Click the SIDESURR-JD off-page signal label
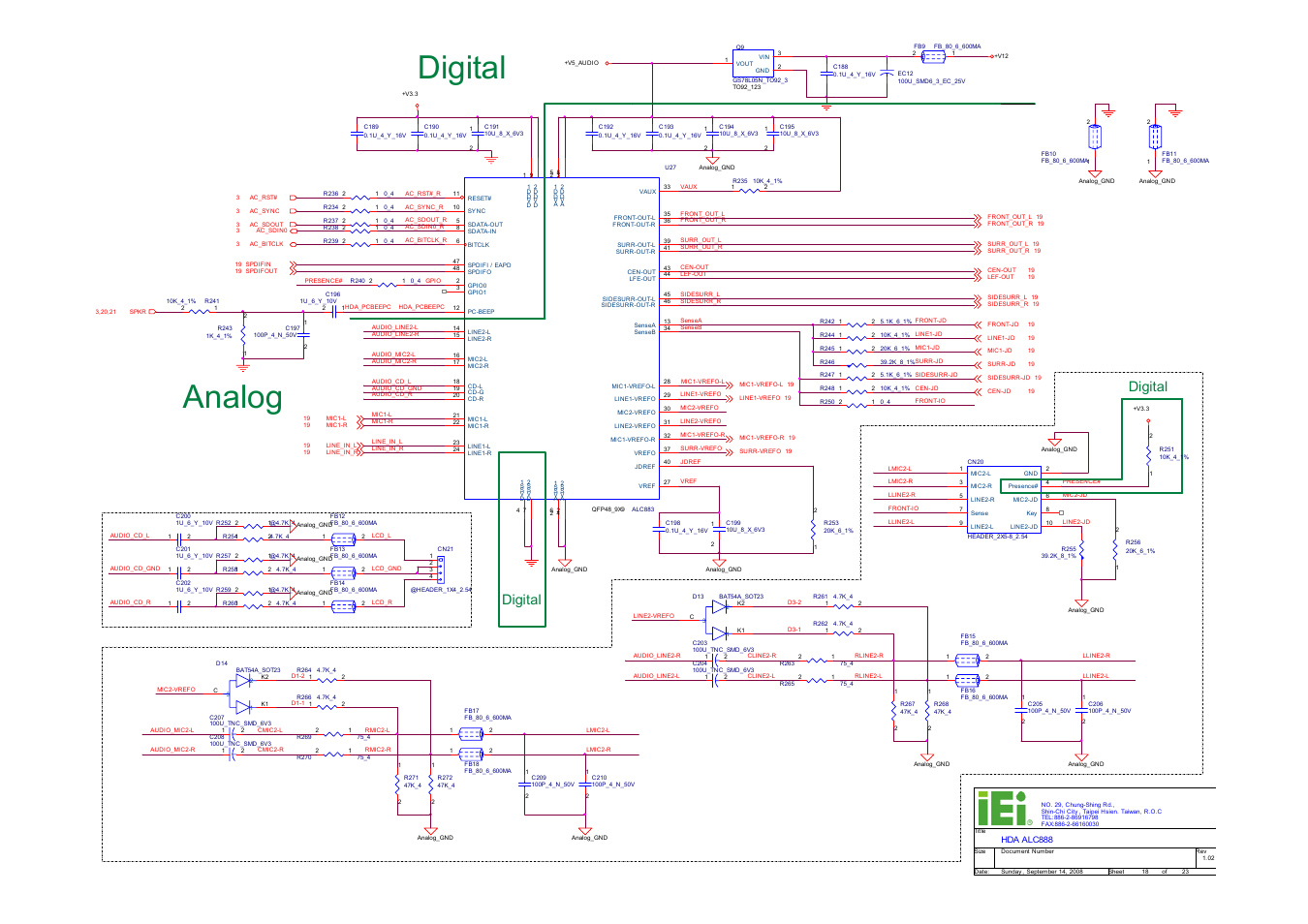 point(1009,378)
